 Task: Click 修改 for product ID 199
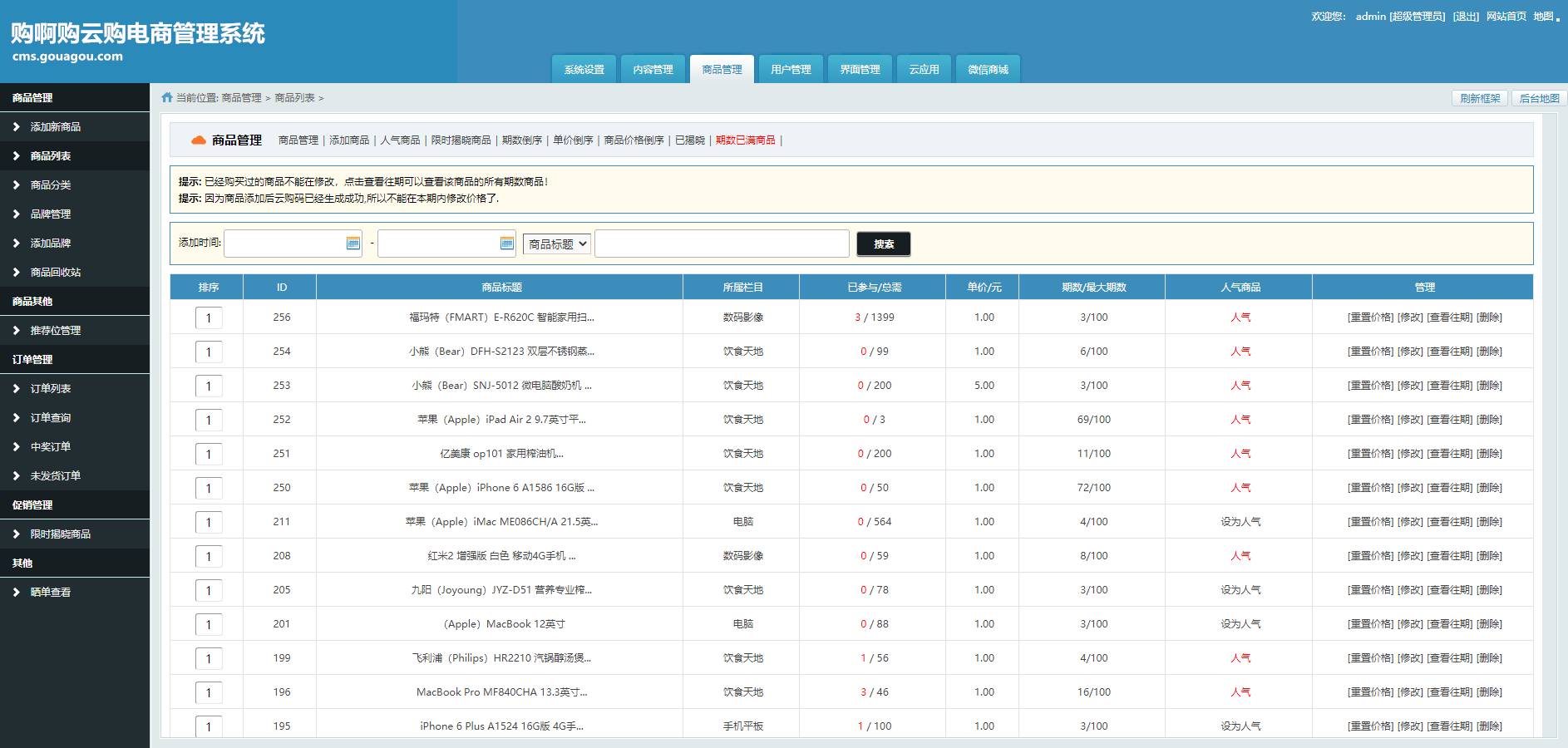[x=1410, y=658]
